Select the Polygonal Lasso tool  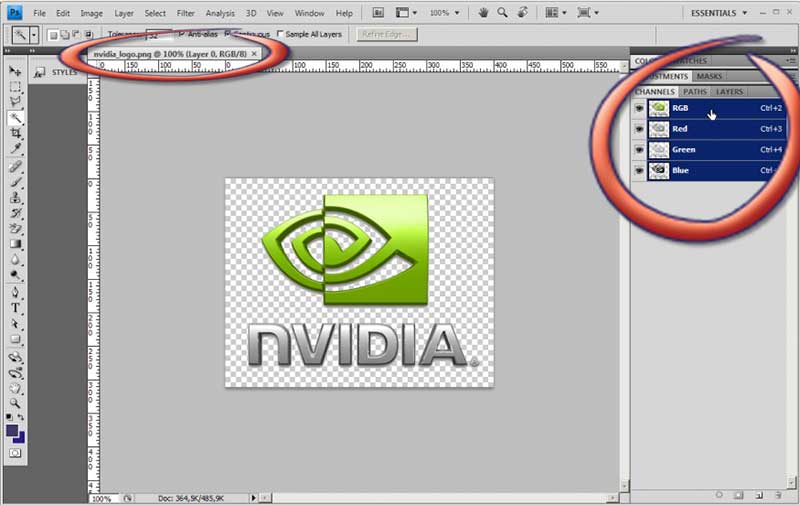click(15, 102)
